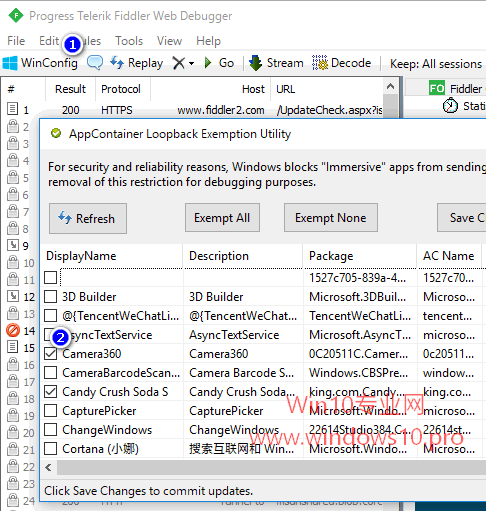The height and width of the screenshot is (511, 486).
Task: Select session 17 lock icon
Action: point(13,381)
